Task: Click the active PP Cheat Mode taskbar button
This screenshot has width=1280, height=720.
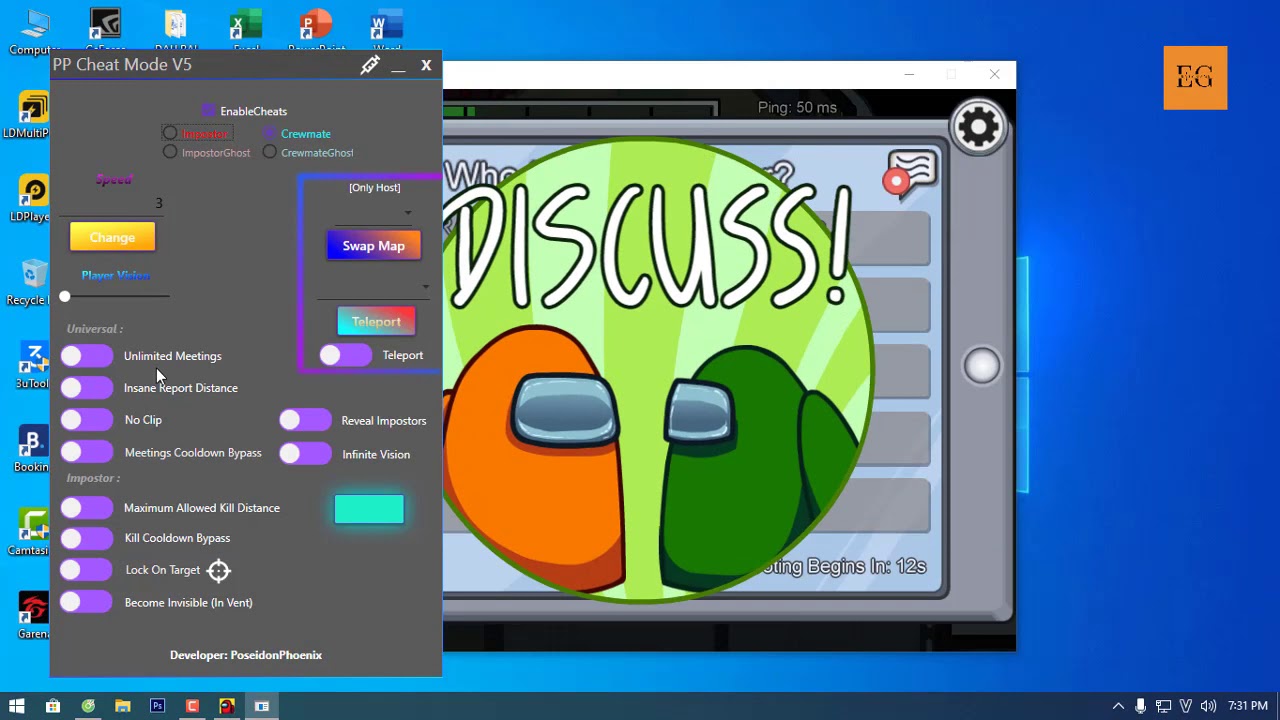Action: click(x=262, y=706)
